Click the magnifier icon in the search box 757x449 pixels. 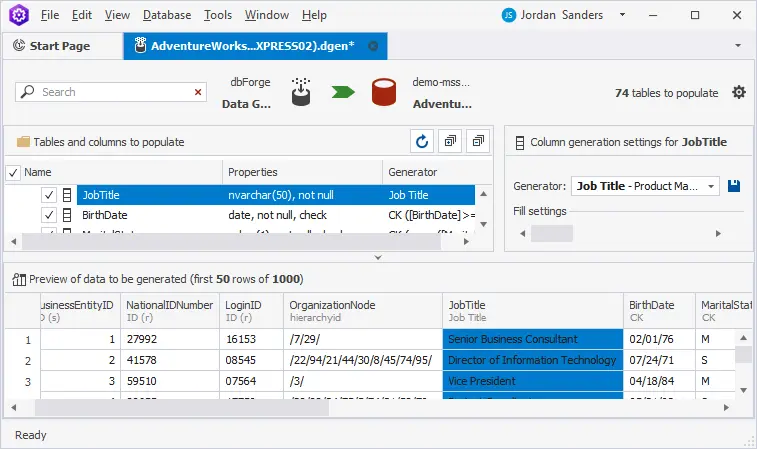[x=28, y=91]
